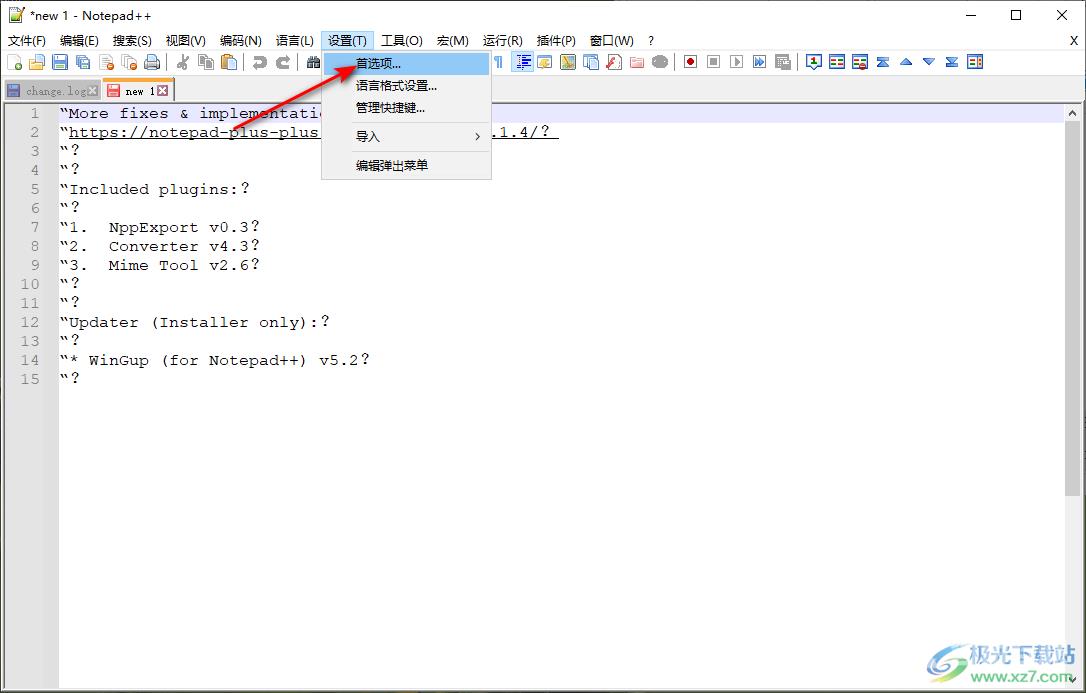Click the Save All toolbar icon

pyautogui.click(x=83, y=62)
